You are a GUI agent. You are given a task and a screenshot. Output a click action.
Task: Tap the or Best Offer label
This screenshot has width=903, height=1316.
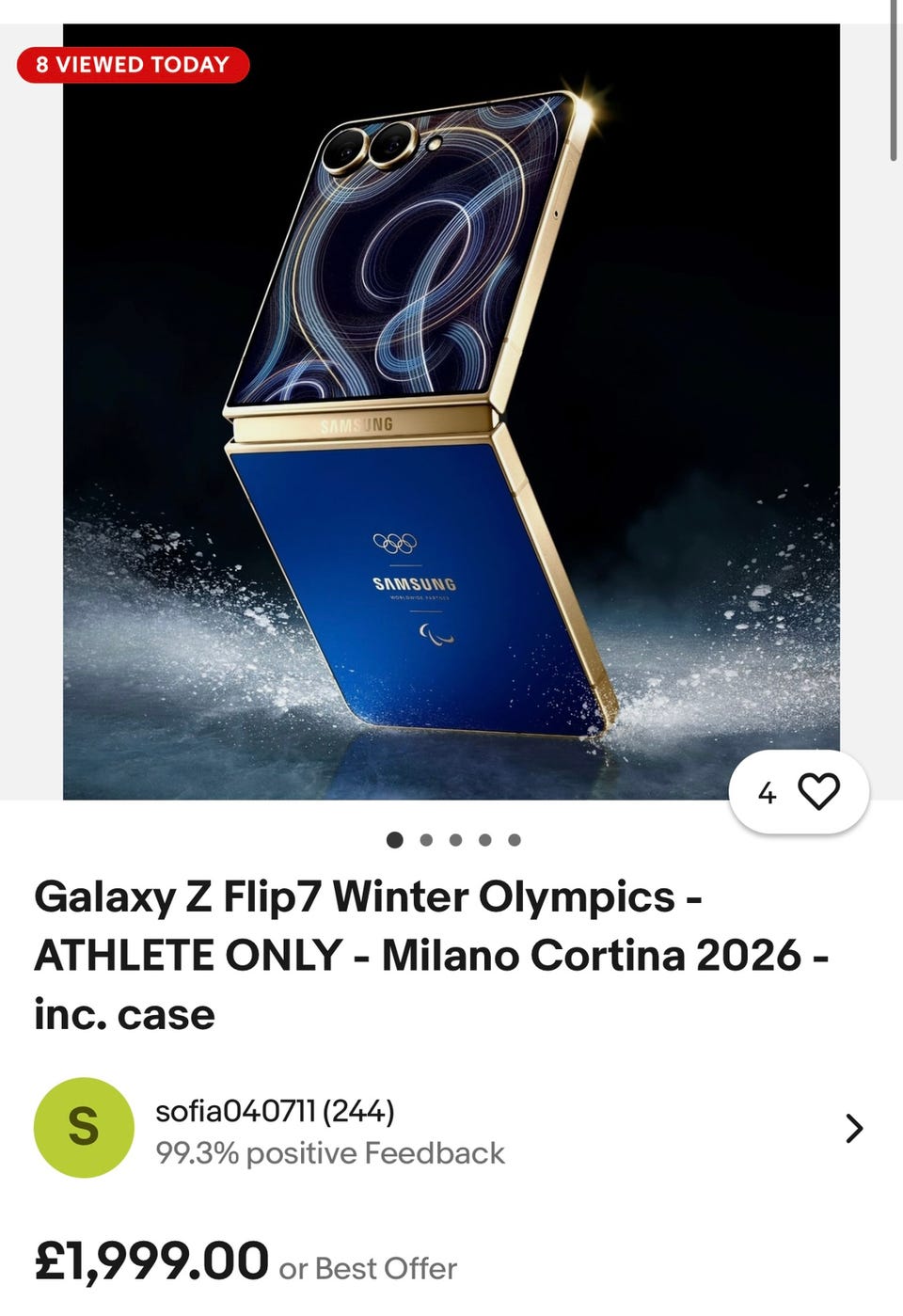point(368,1269)
